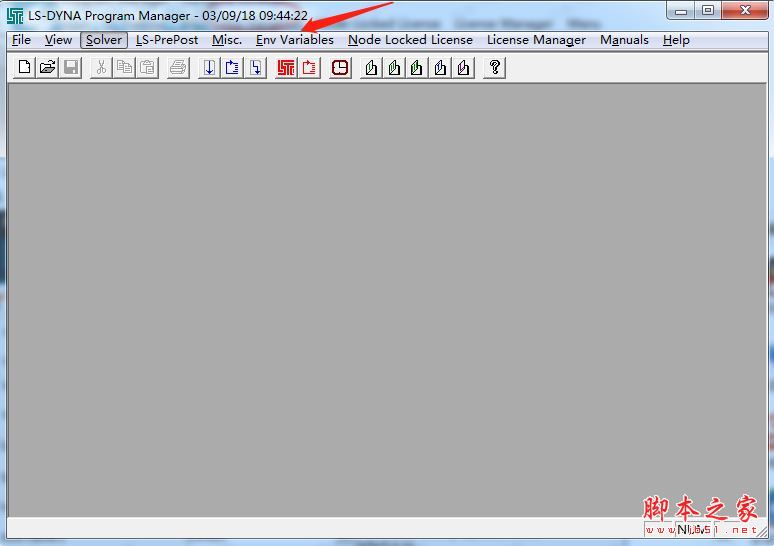Click the Save floppy disk icon
This screenshot has height=546, width=774.
(71, 67)
